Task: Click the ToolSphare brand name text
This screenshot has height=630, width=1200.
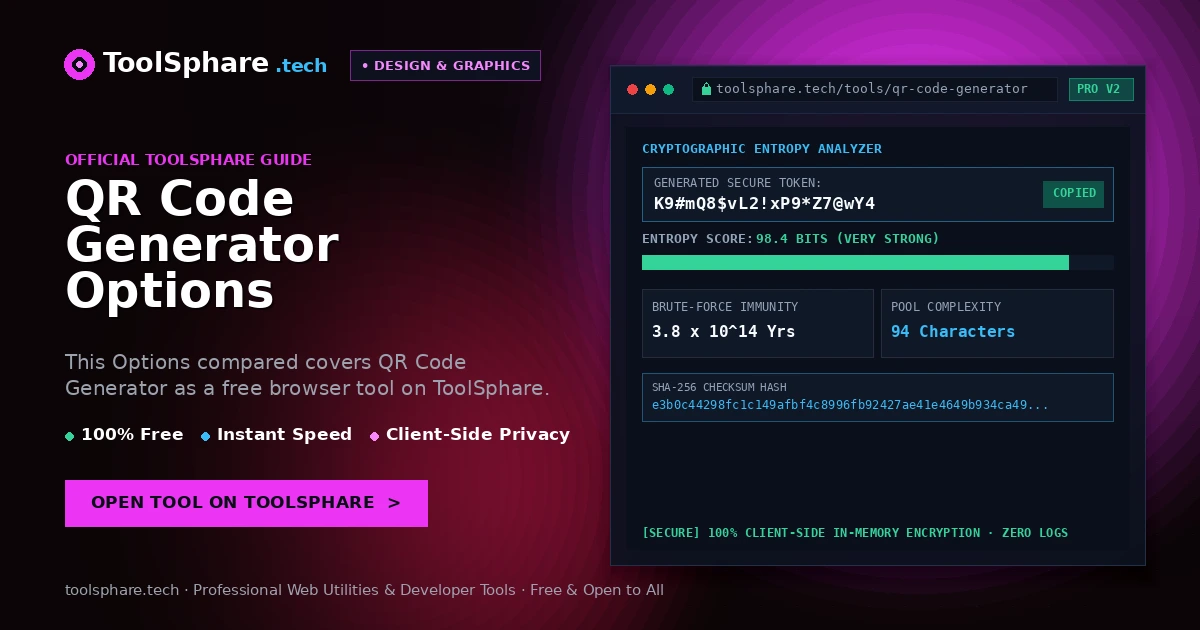Action: [186, 64]
